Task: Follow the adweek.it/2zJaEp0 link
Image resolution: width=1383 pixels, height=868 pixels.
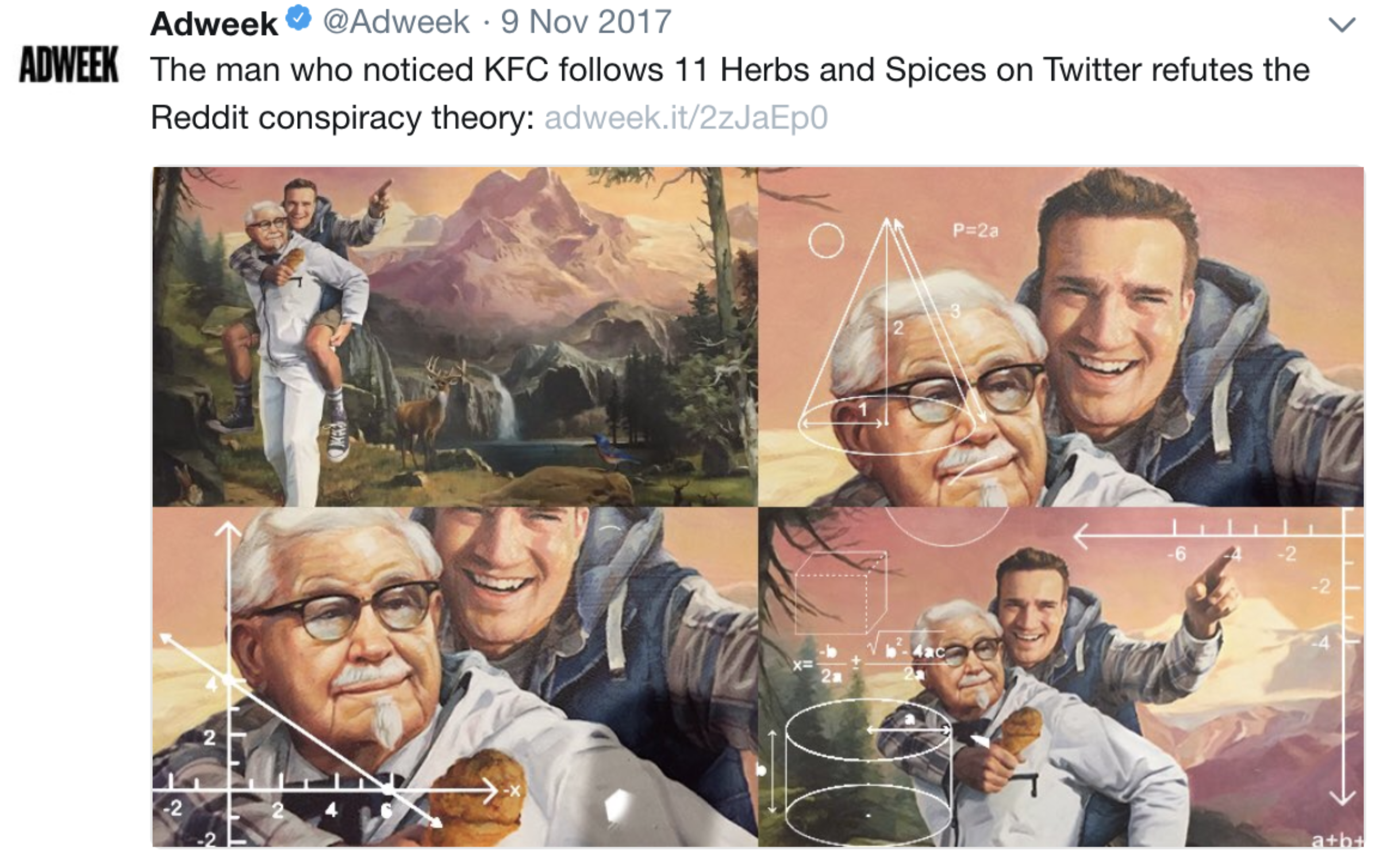Action: [x=686, y=117]
